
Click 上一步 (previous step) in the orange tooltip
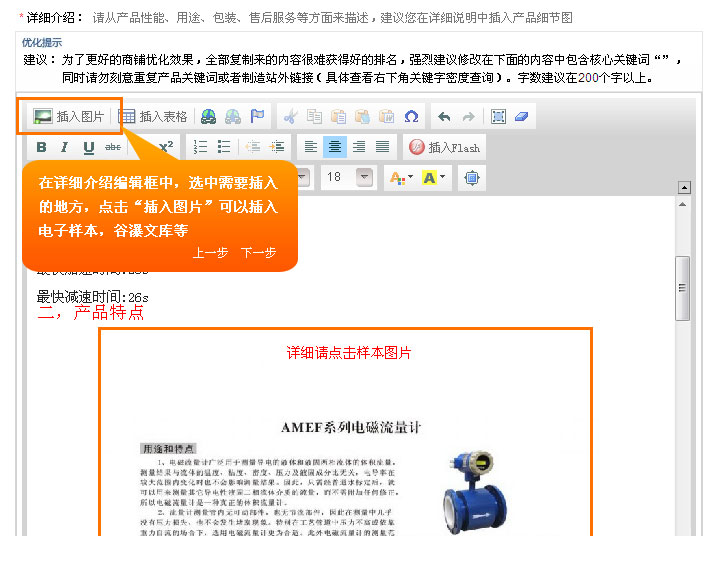pos(210,253)
